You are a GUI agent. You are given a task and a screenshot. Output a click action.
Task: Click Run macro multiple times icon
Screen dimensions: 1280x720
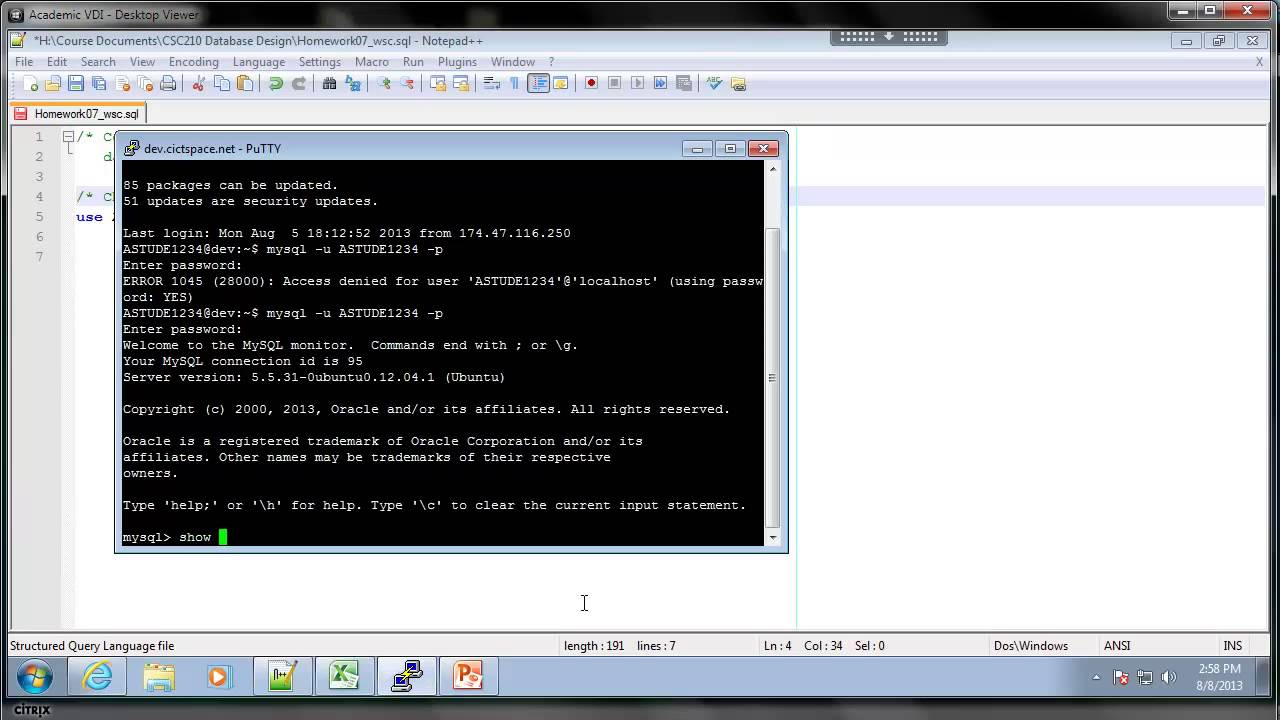660,84
